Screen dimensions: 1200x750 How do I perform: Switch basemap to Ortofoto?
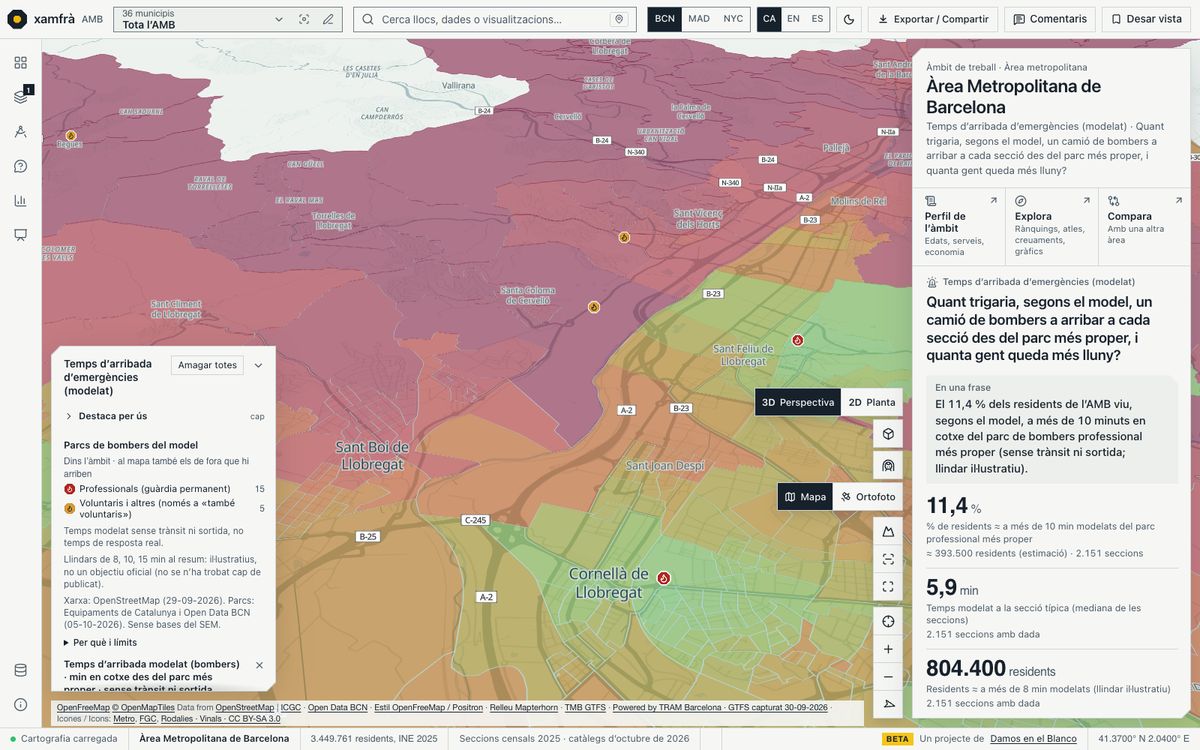(868, 497)
